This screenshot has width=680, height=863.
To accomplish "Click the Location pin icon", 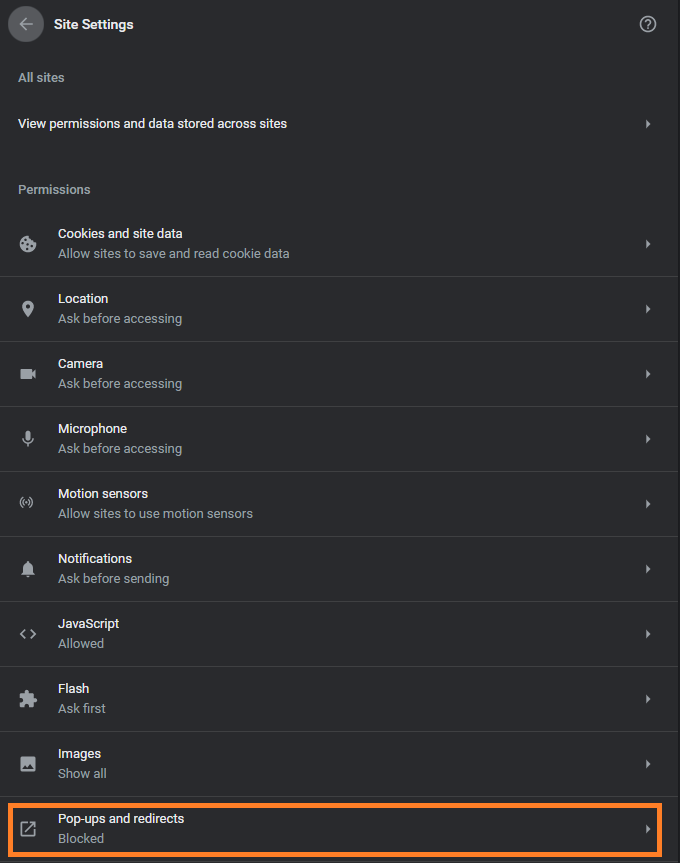I will coord(28,309).
